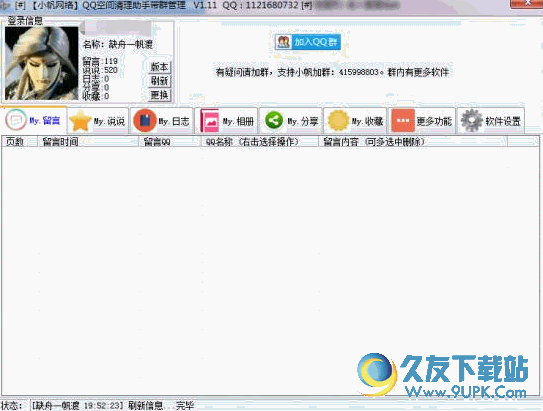Click the 版本 button
The image size is (543, 411).
click(159, 67)
